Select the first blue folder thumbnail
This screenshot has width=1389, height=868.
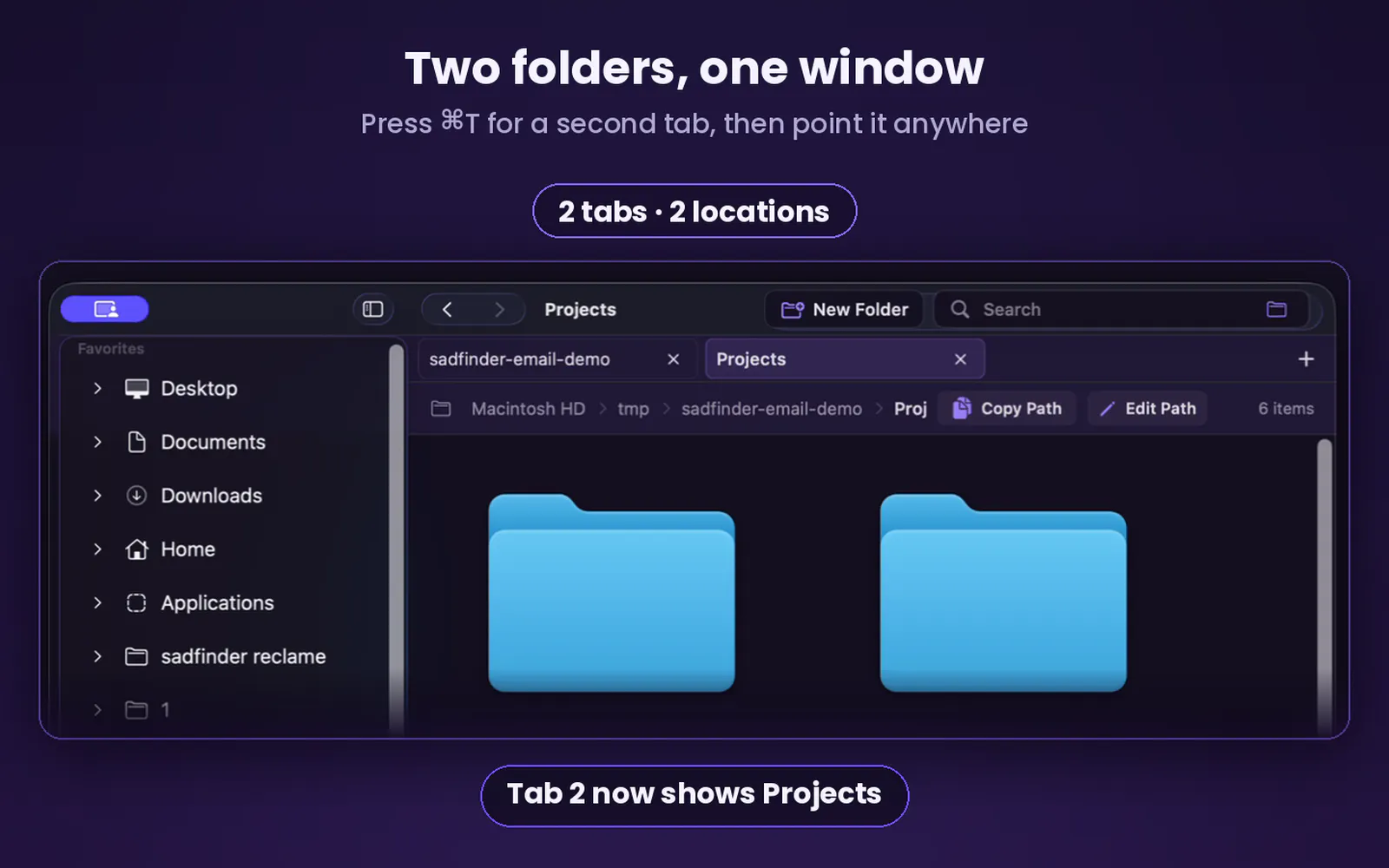click(x=611, y=593)
